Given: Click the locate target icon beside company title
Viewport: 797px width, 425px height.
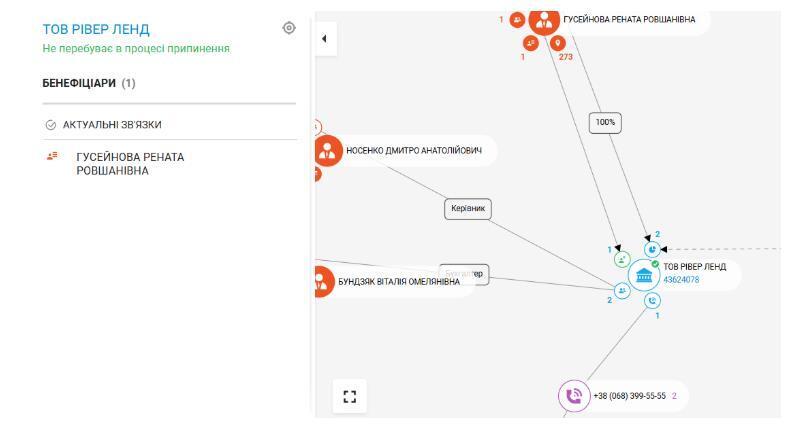Looking at the screenshot, I should pyautogui.click(x=290, y=28).
